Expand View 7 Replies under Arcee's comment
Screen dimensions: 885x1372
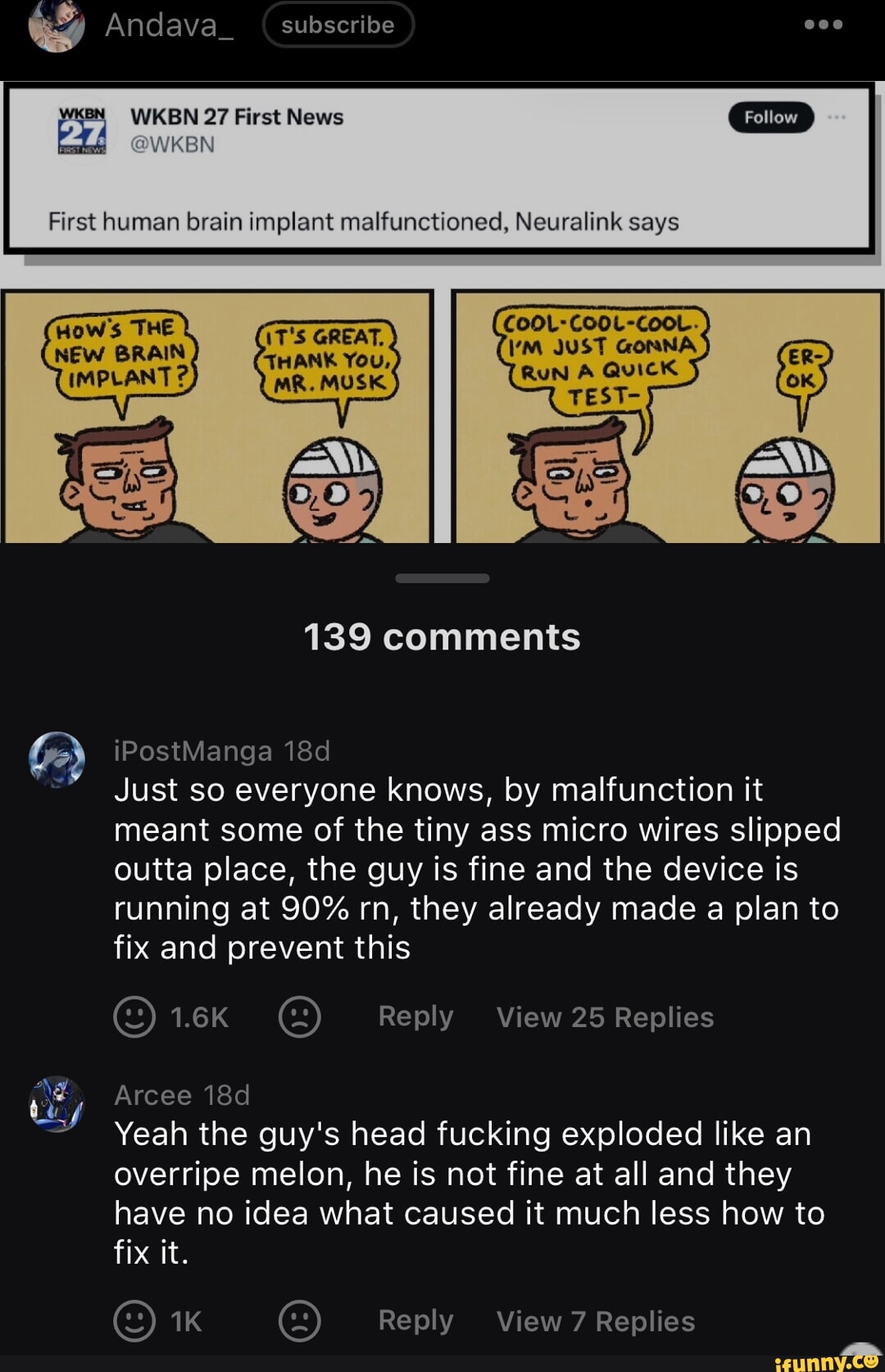[594, 1321]
